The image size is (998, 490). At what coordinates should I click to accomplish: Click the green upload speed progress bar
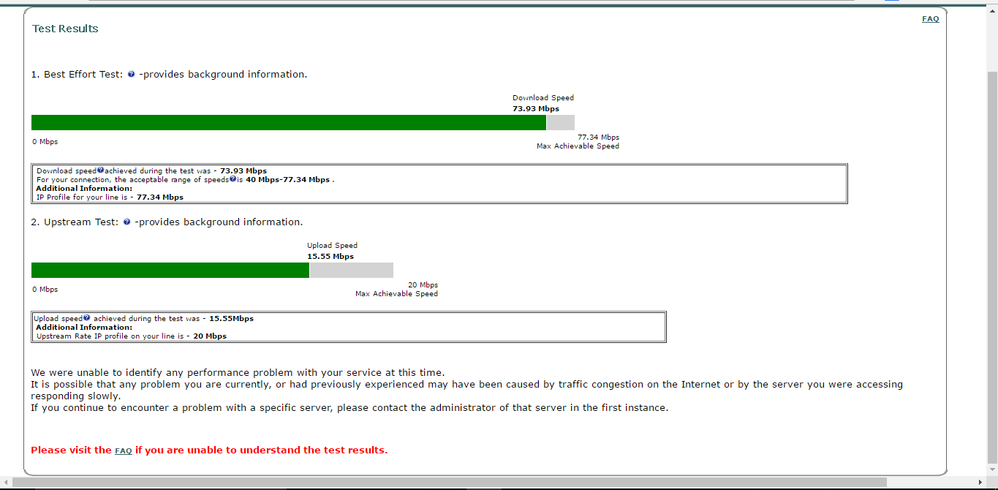[170, 270]
